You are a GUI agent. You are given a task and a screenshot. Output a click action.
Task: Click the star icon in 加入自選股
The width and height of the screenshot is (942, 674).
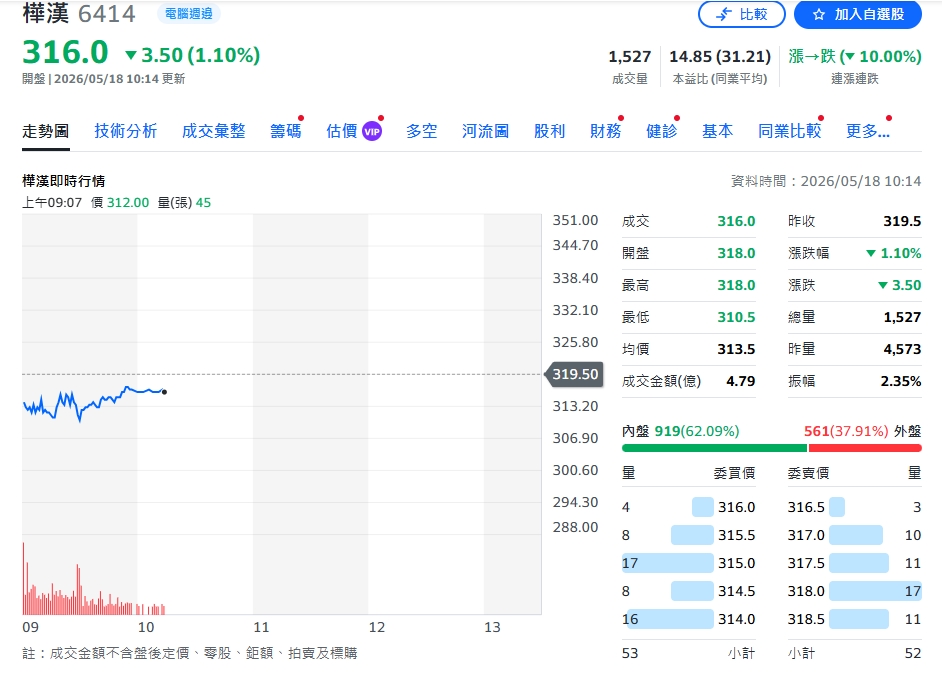tap(818, 14)
